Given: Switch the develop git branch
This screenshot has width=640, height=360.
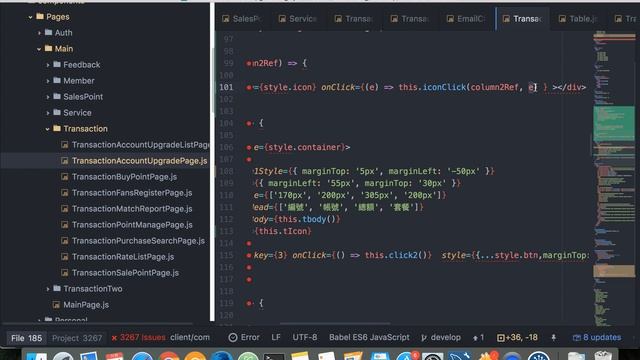Looking at the screenshot, I should point(441,338).
